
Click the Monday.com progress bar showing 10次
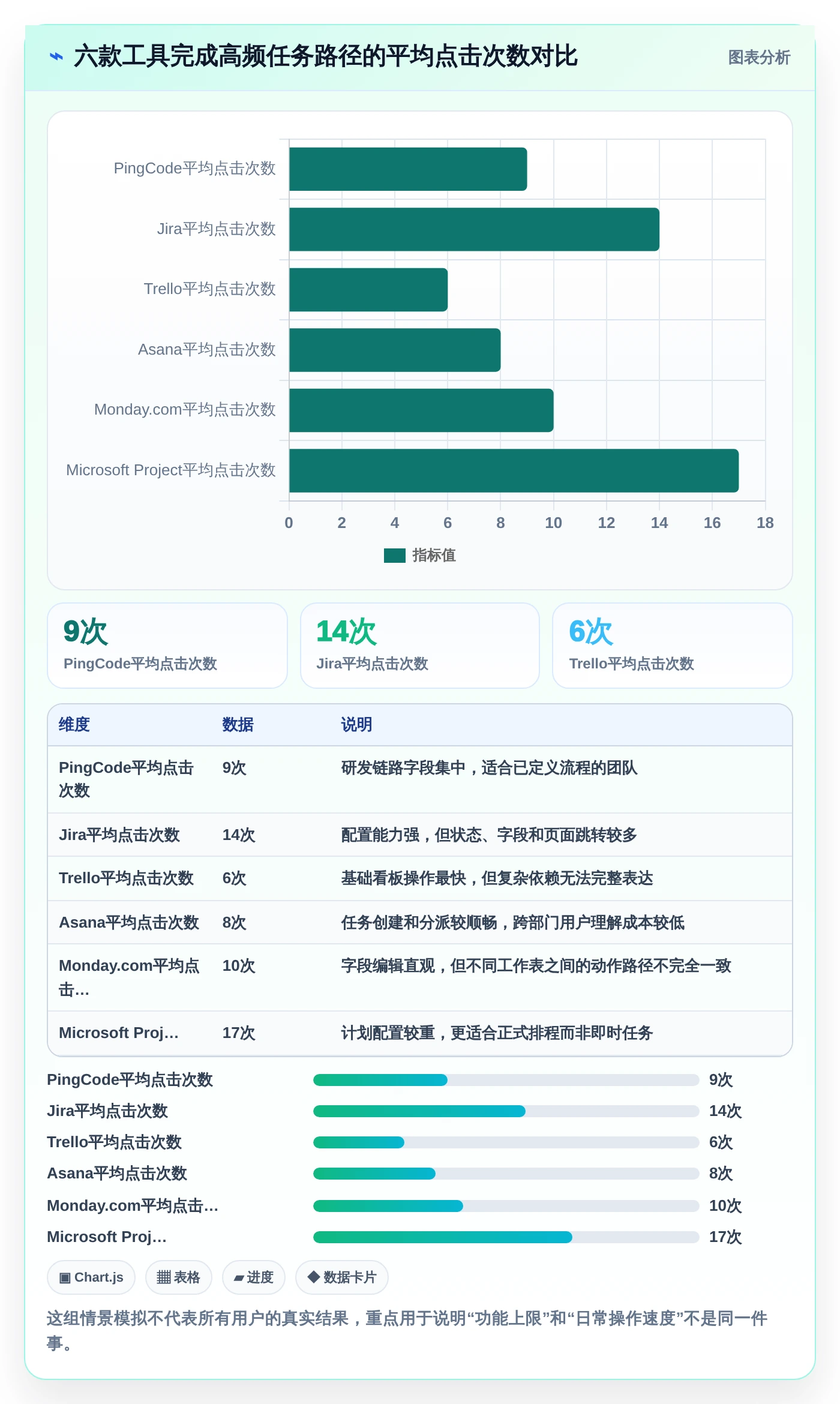(x=506, y=1206)
